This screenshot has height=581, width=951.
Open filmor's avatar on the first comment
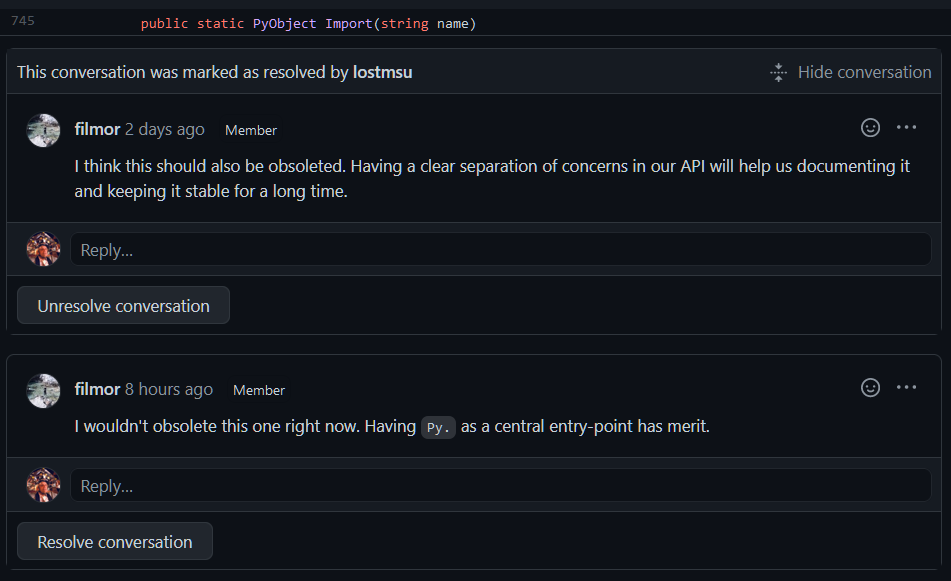(x=44, y=130)
